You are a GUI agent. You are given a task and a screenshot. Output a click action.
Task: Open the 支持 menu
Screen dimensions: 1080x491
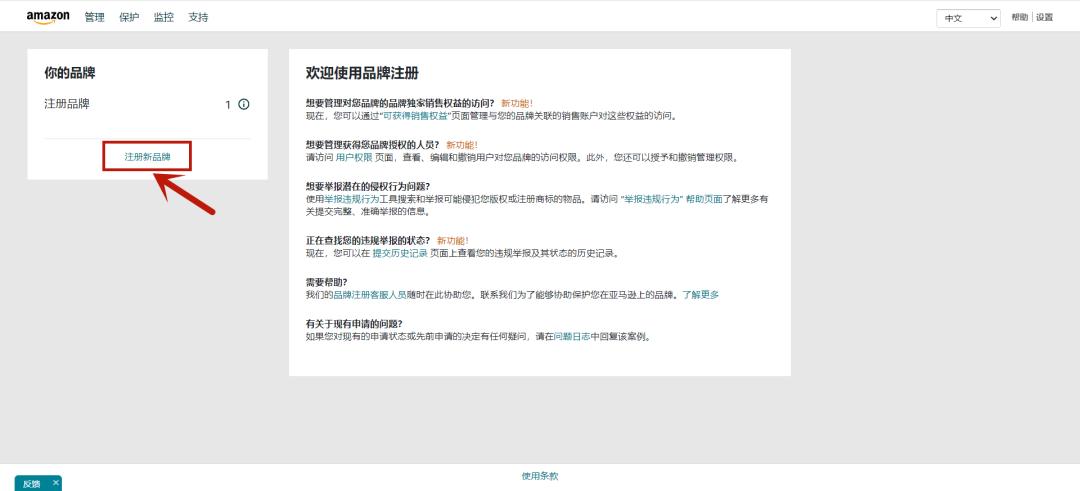click(x=198, y=18)
